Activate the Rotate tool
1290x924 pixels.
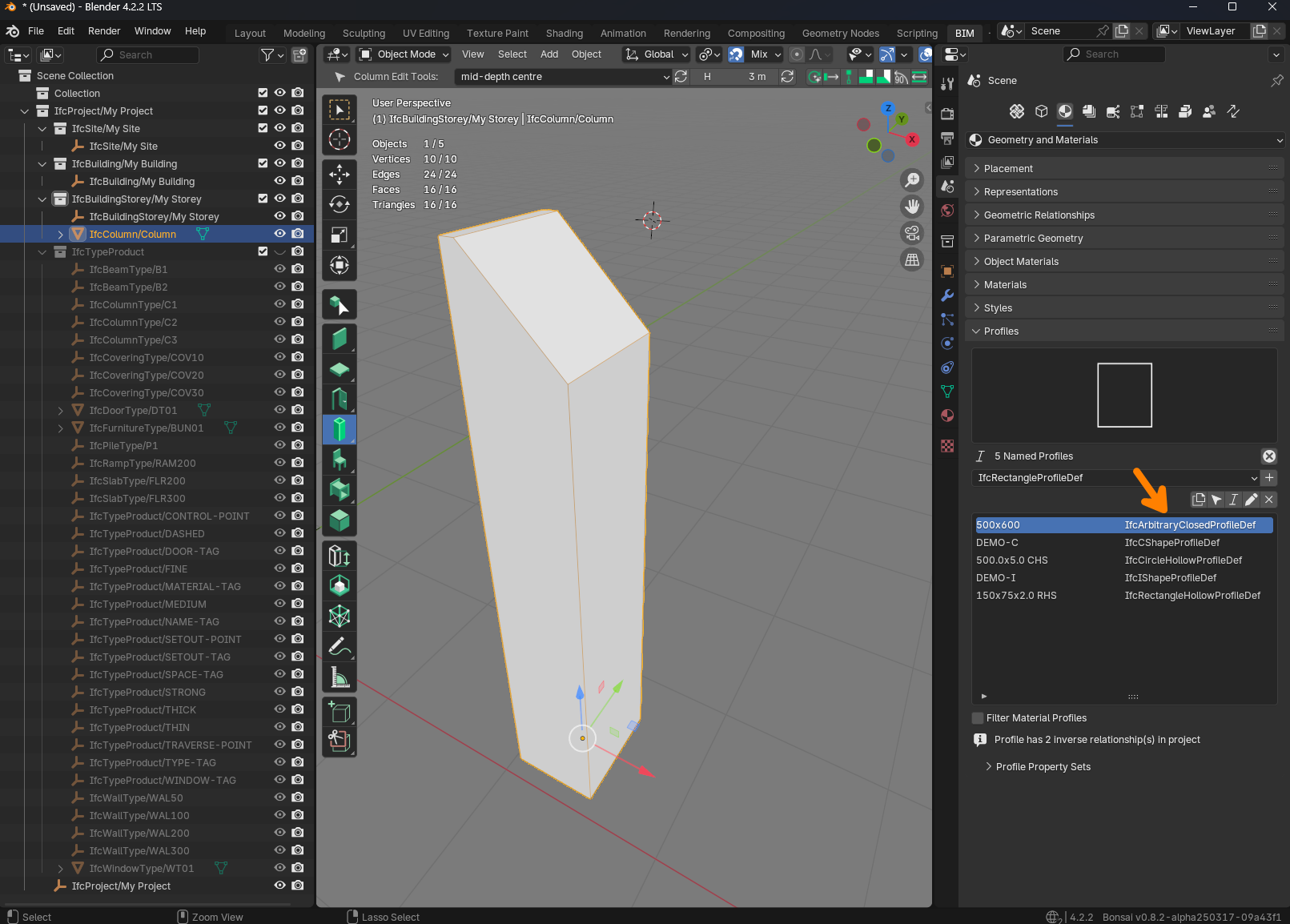340,204
